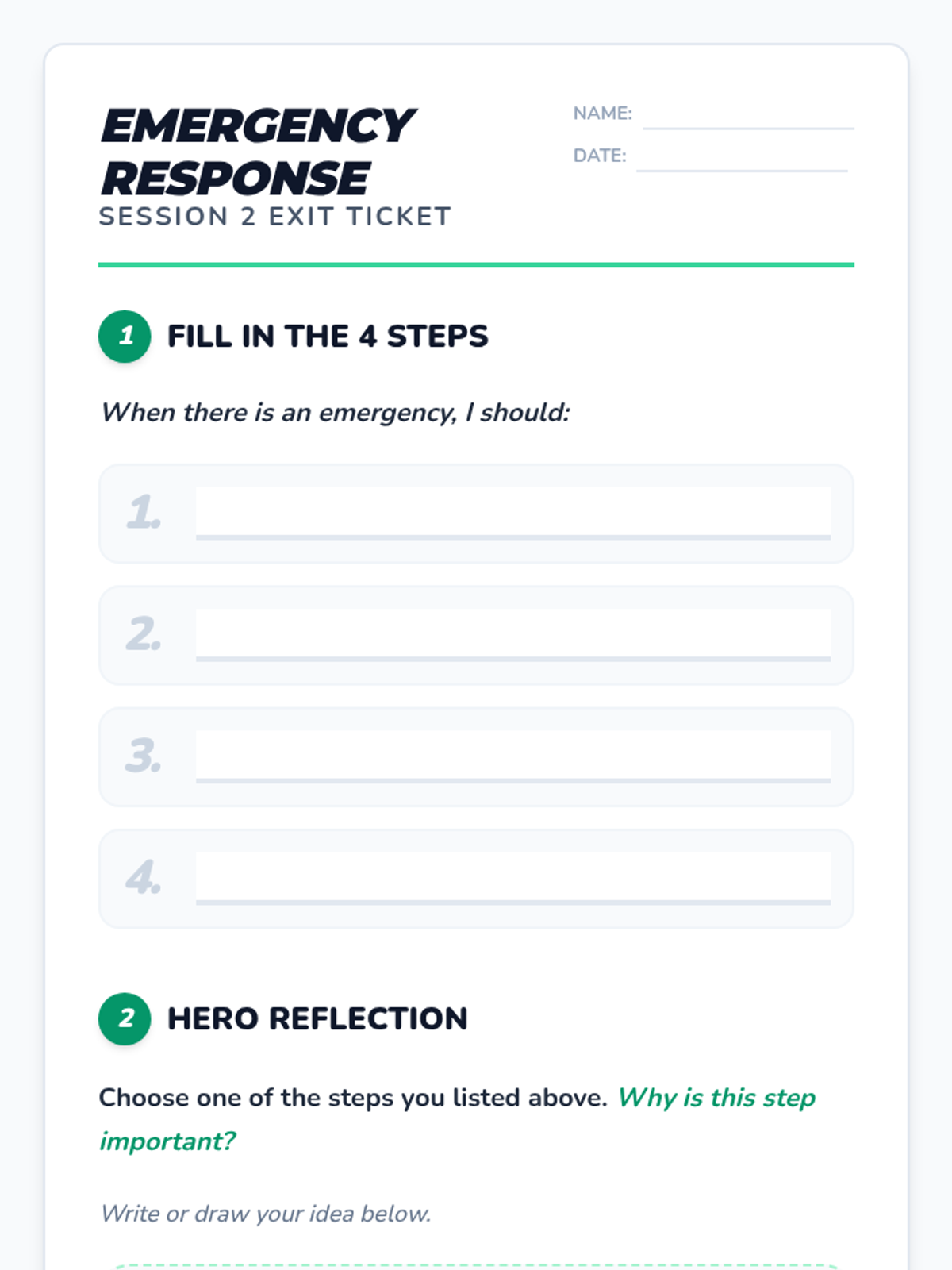This screenshot has width=952, height=1270.
Task: Click the green number 1 section badge
Action: click(x=125, y=337)
